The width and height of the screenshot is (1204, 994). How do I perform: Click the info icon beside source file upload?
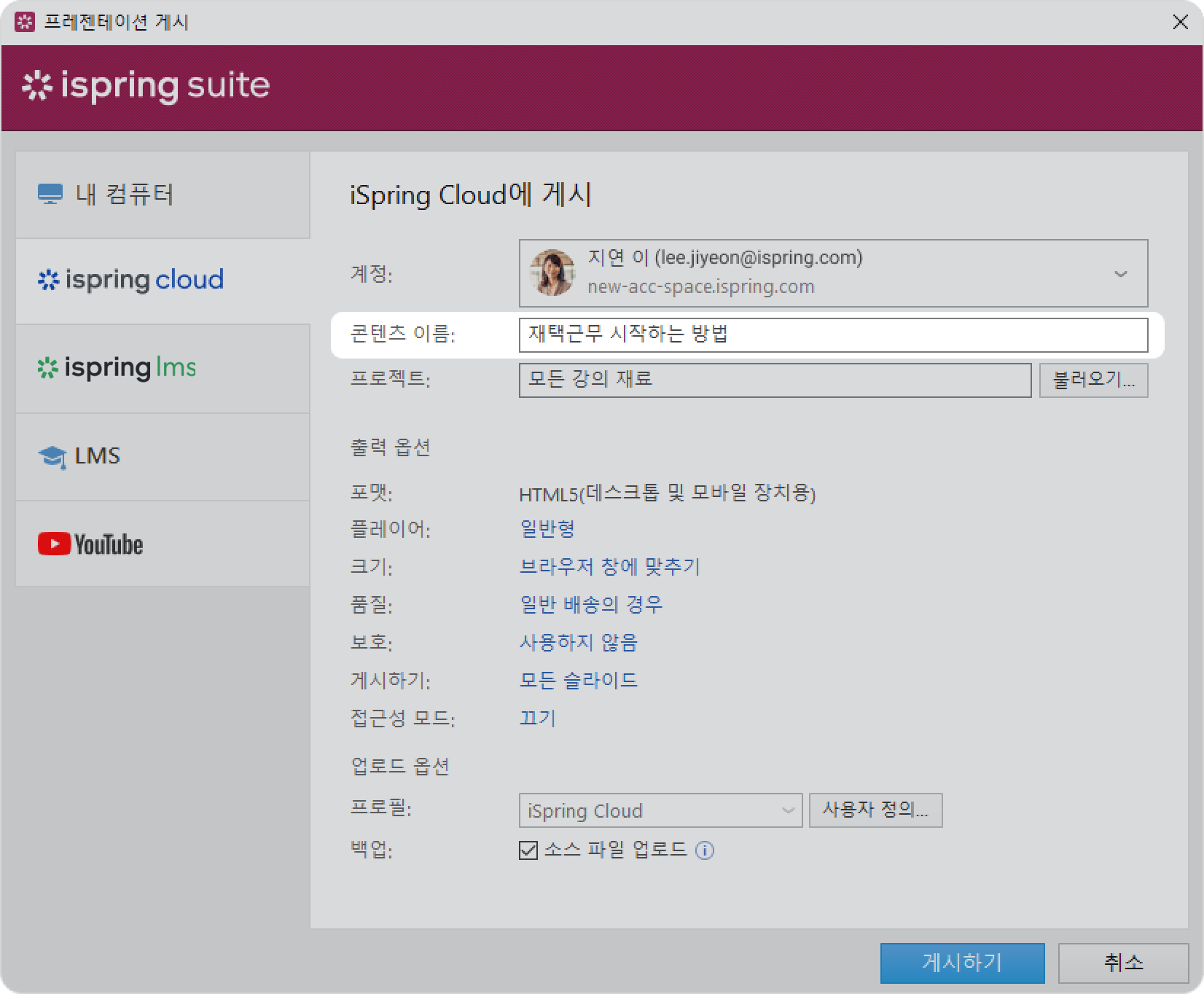[705, 850]
